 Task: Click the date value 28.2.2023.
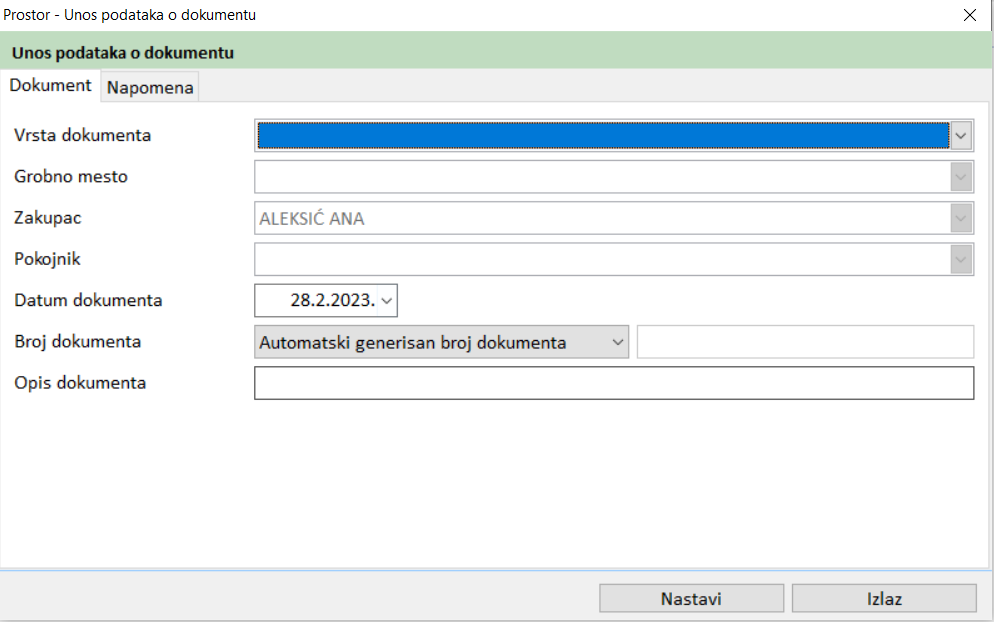tap(332, 300)
